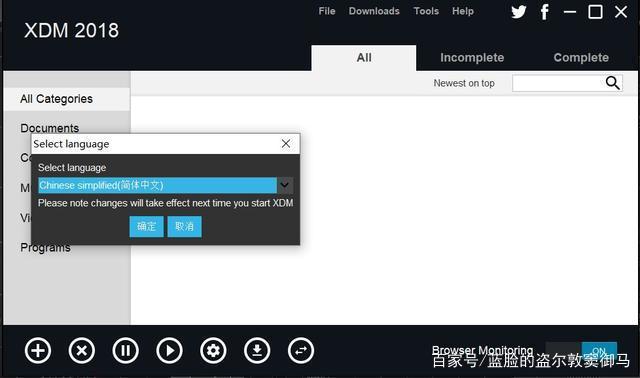Close the Select language dialog
This screenshot has width=640, height=378.
click(286, 143)
